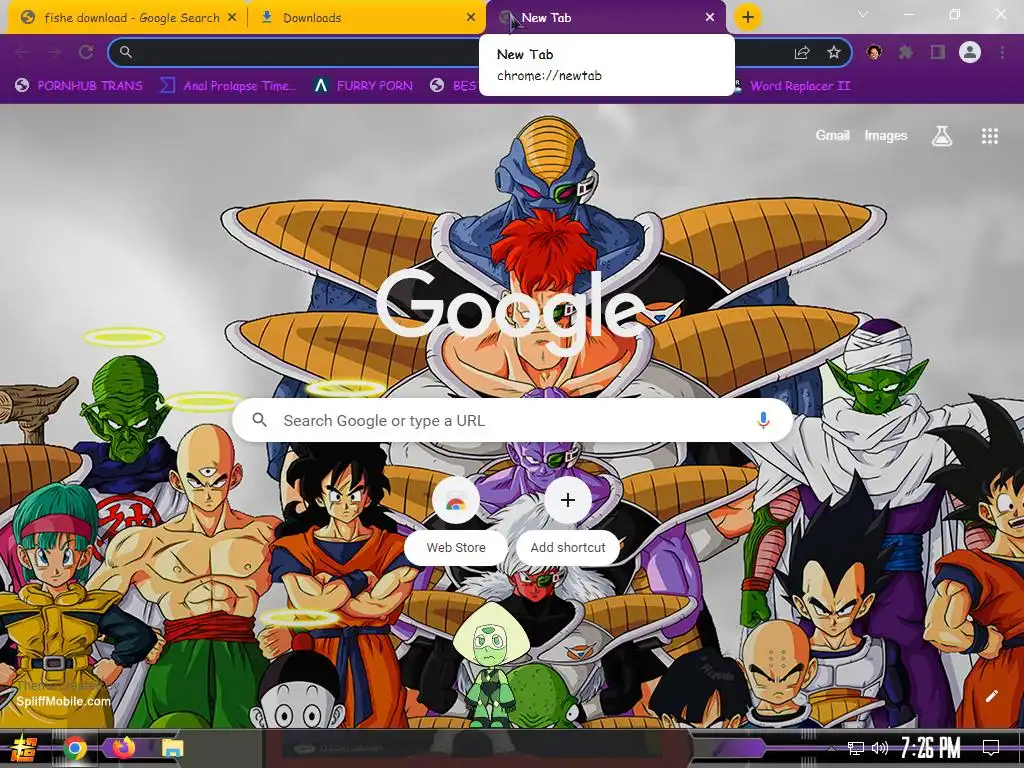
Task: Close the New Tab tab
Action: point(710,18)
